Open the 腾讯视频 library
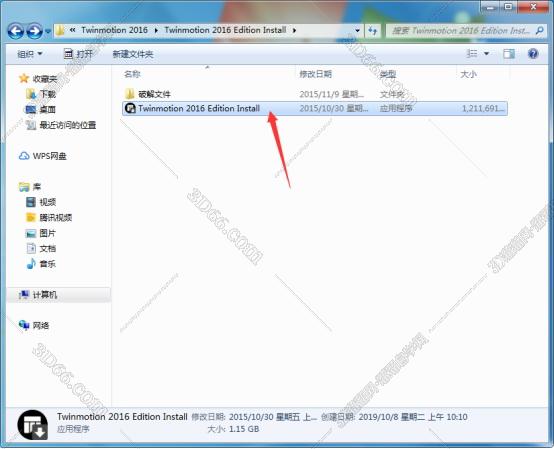 (55, 218)
